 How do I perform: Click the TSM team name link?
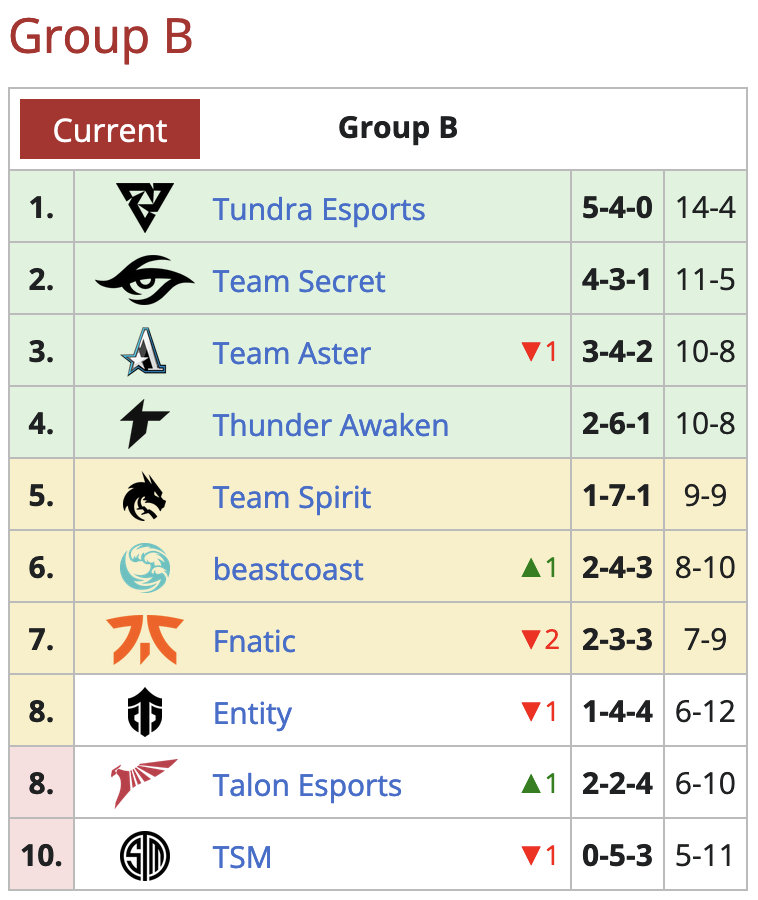[x=242, y=858]
